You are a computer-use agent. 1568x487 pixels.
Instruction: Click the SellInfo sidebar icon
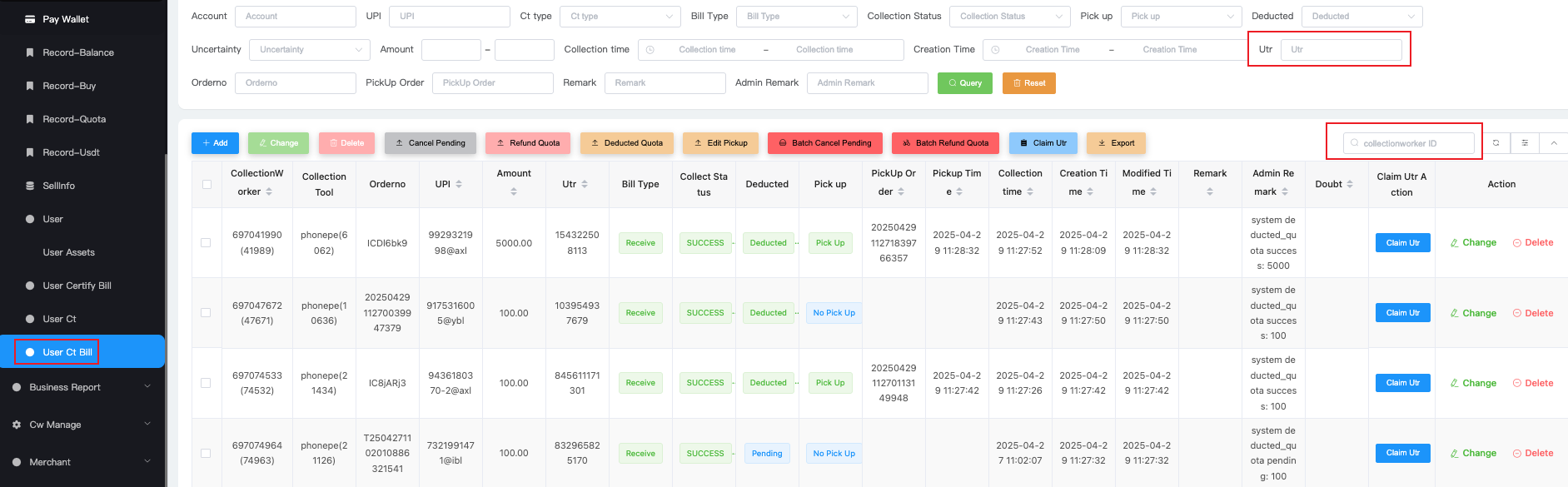[x=30, y=186]
